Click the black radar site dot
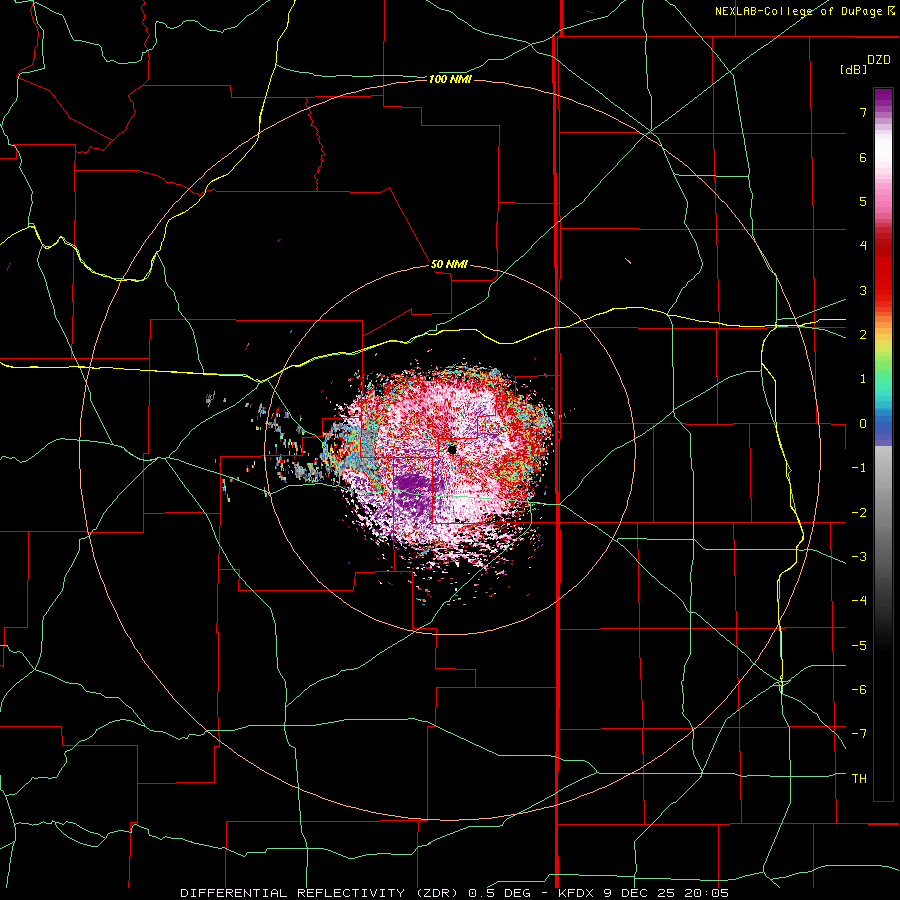 (452, 449)
